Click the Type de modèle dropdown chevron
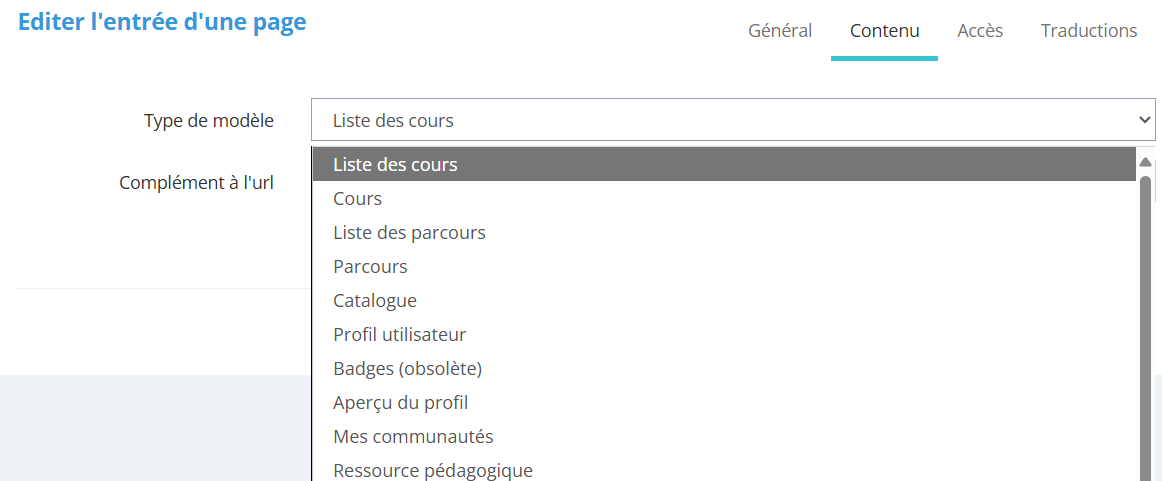The image size is (1162, 481). tap(1145, 120)
